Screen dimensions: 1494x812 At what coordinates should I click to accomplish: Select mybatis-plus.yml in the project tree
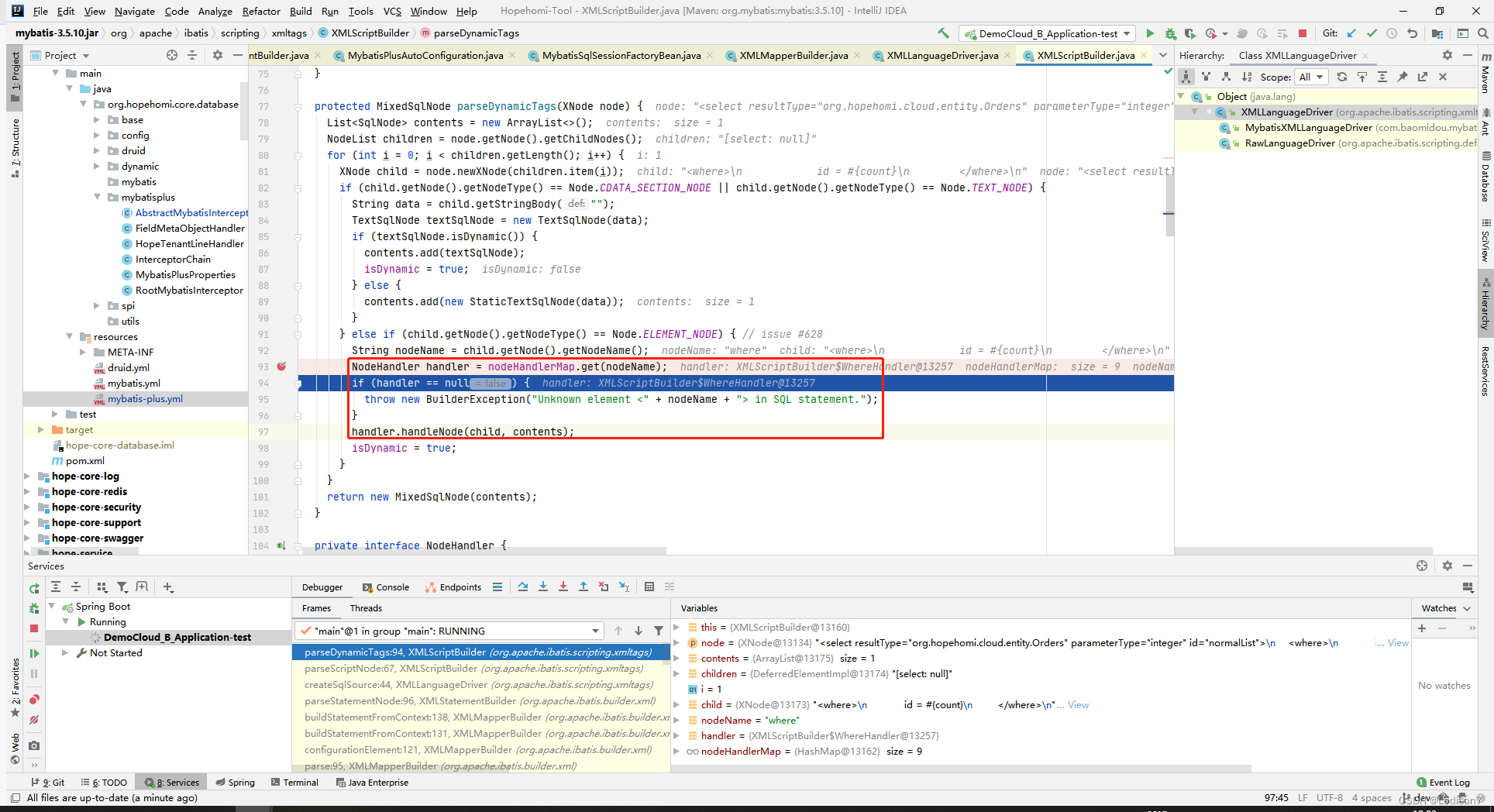145,399
